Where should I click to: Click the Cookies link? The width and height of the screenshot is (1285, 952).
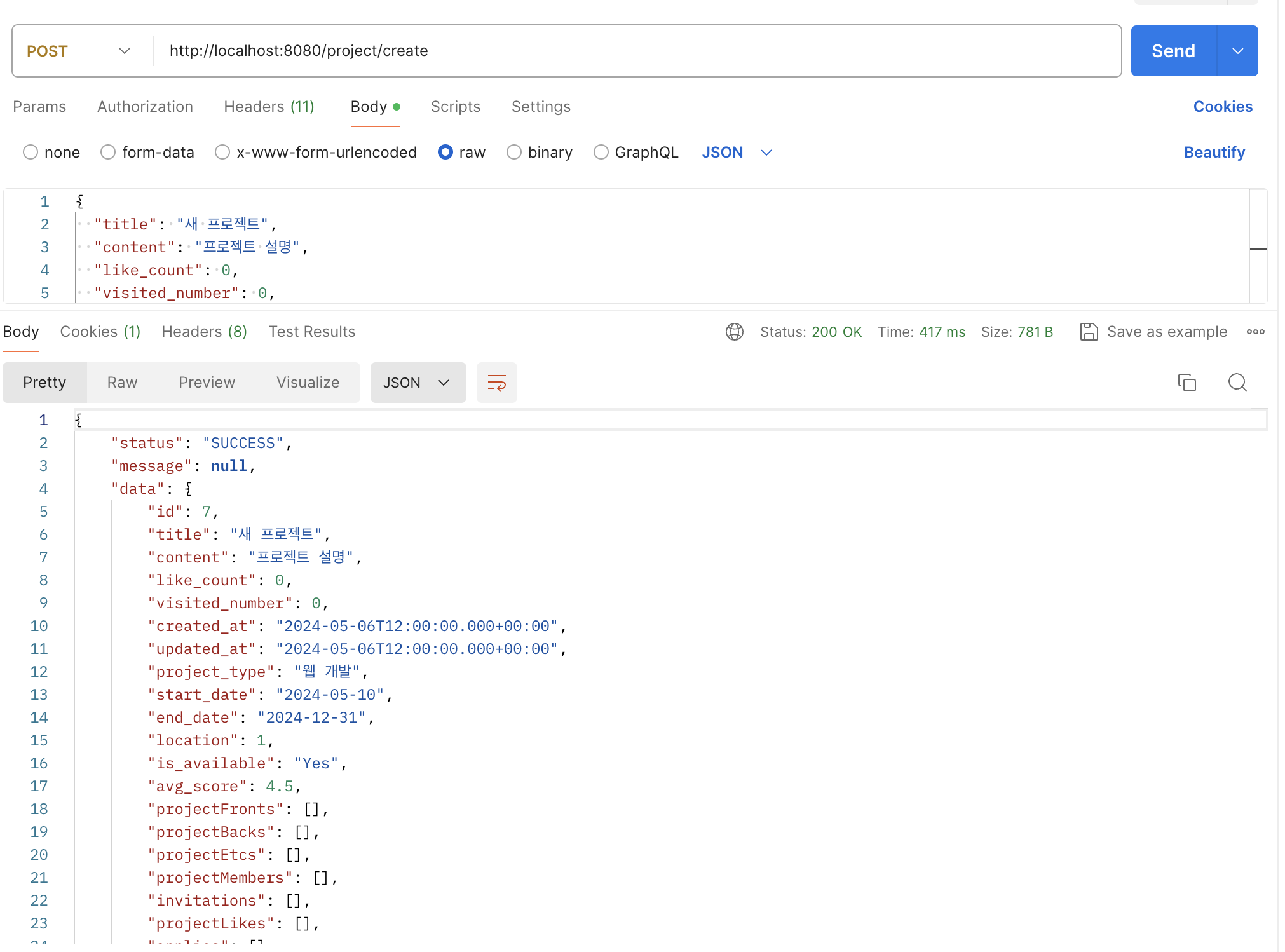click(1223, 107)
